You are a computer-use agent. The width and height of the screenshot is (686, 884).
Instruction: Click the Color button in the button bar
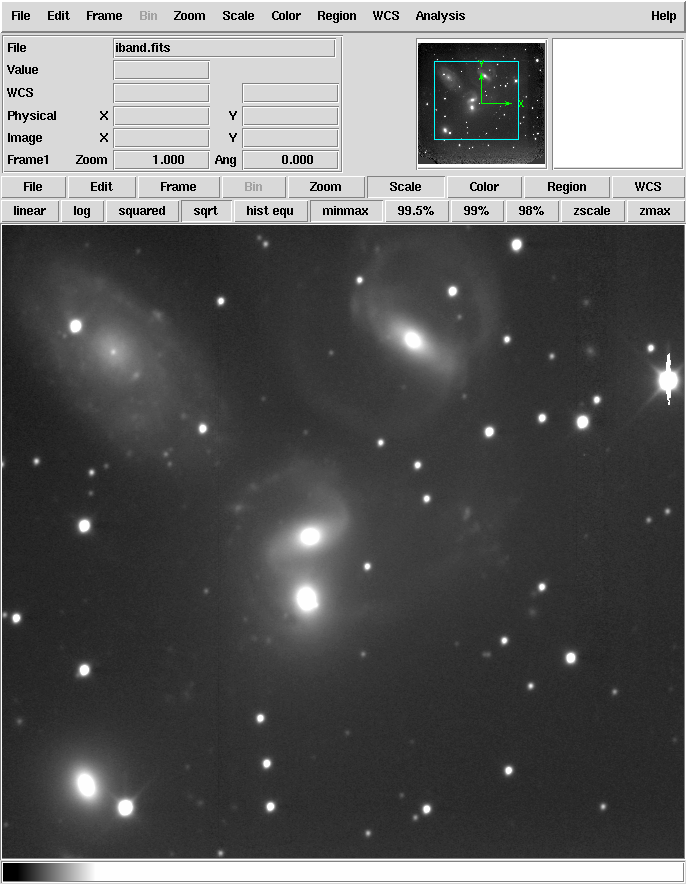point(484,187)
